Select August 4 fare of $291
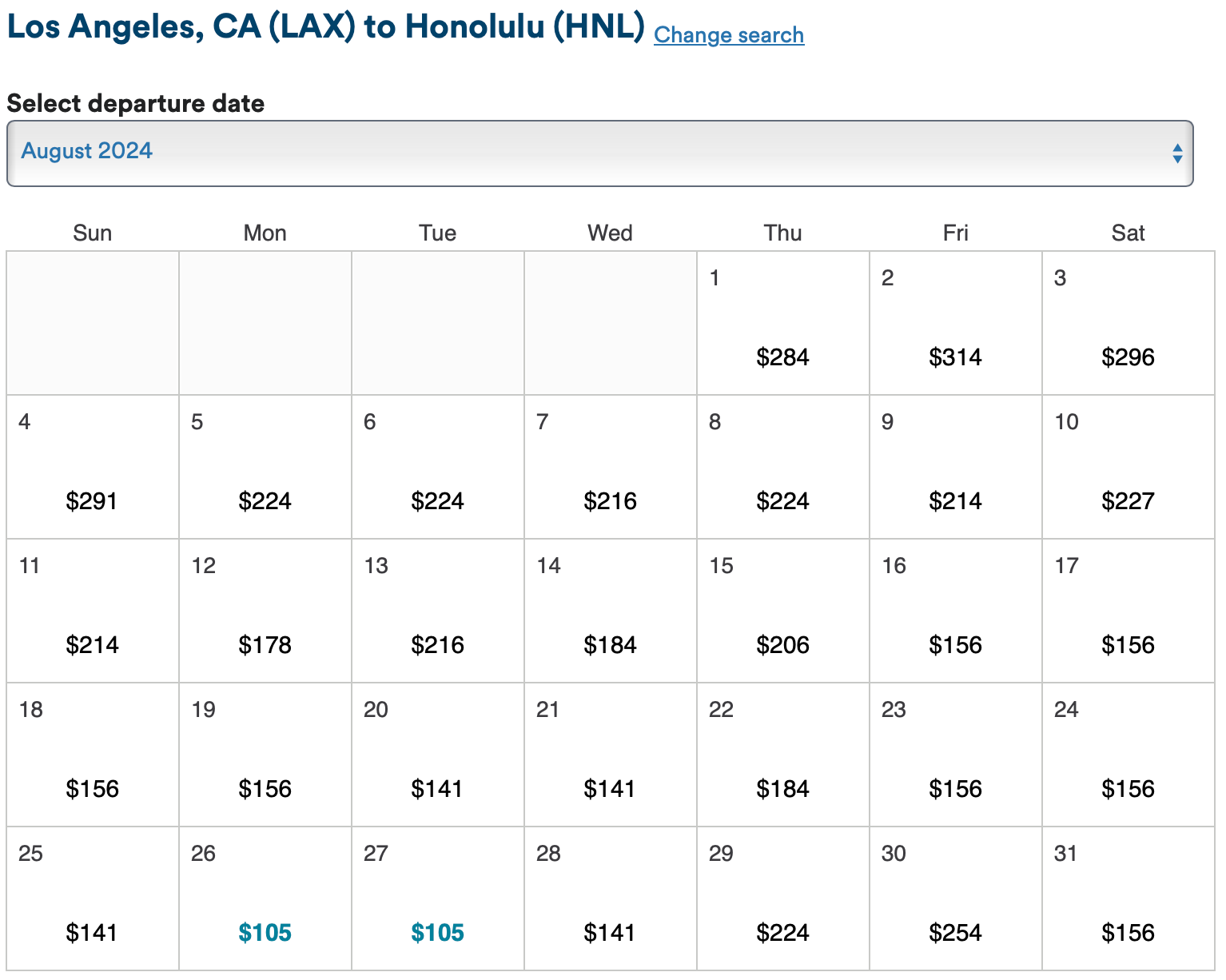The width and height of the screenshot is (1226, 980). [92, 500]
